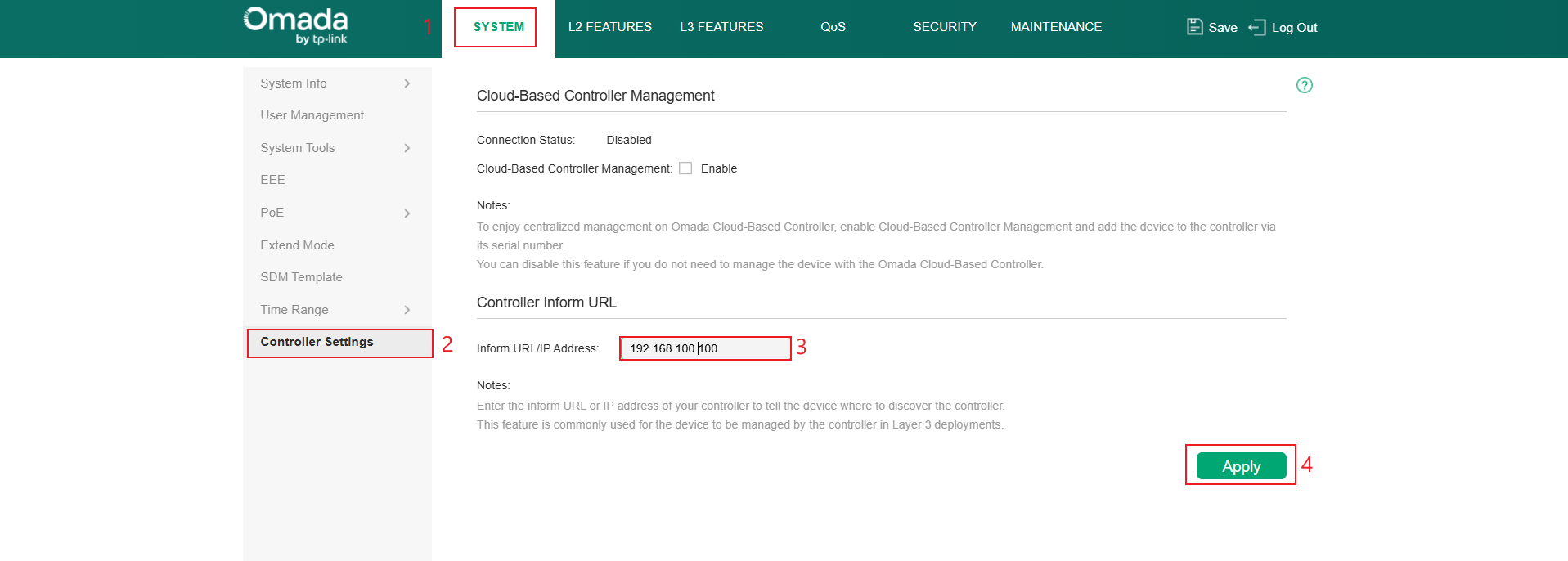Click the Log Out text link
Viewport: 1568px width, 561px height.
point(1295,28)
